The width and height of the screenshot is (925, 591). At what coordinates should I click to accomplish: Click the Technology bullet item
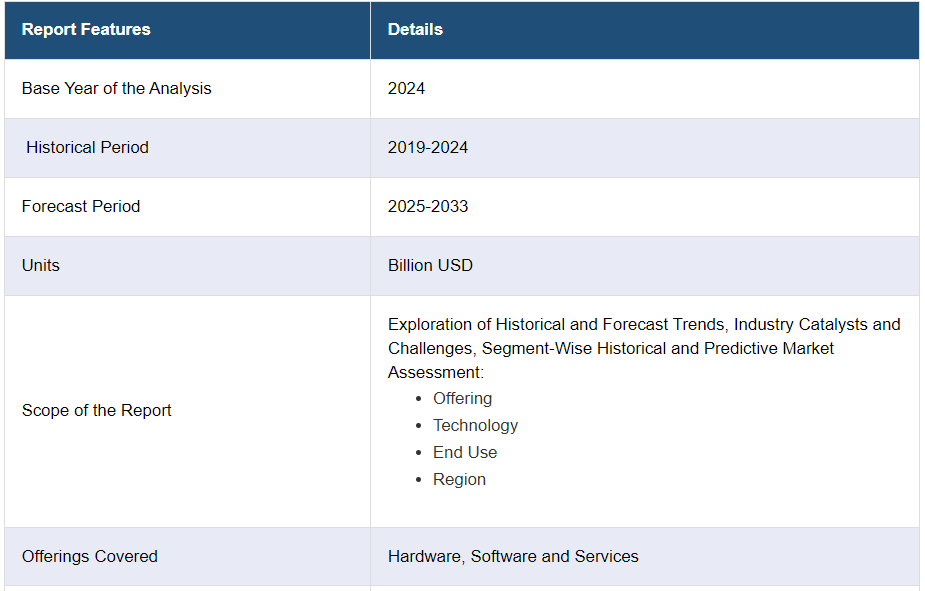pyautogui.click(x=475, y=425)
